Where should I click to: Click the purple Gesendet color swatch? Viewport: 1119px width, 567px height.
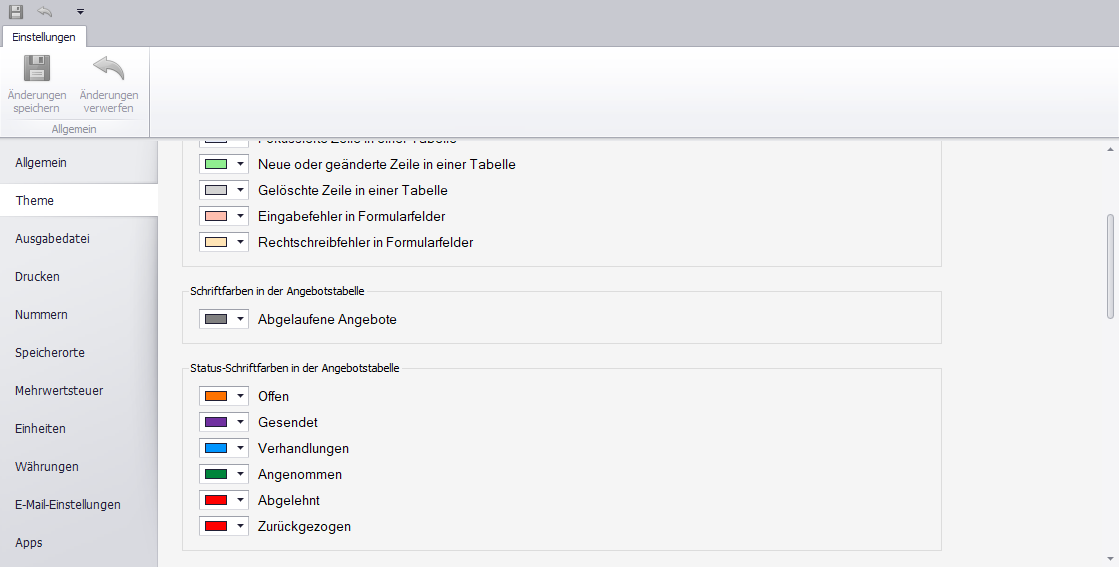(216, 422)
